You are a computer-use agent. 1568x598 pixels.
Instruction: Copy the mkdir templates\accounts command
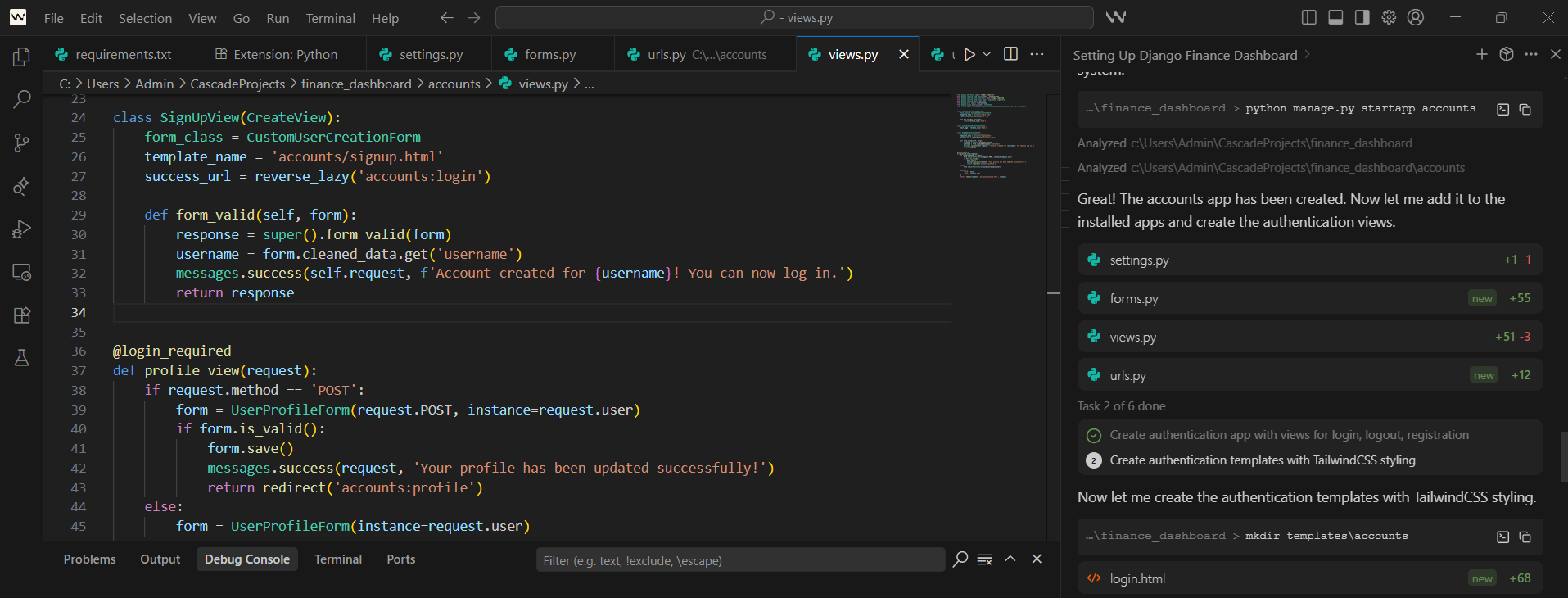pos(1525,537)
